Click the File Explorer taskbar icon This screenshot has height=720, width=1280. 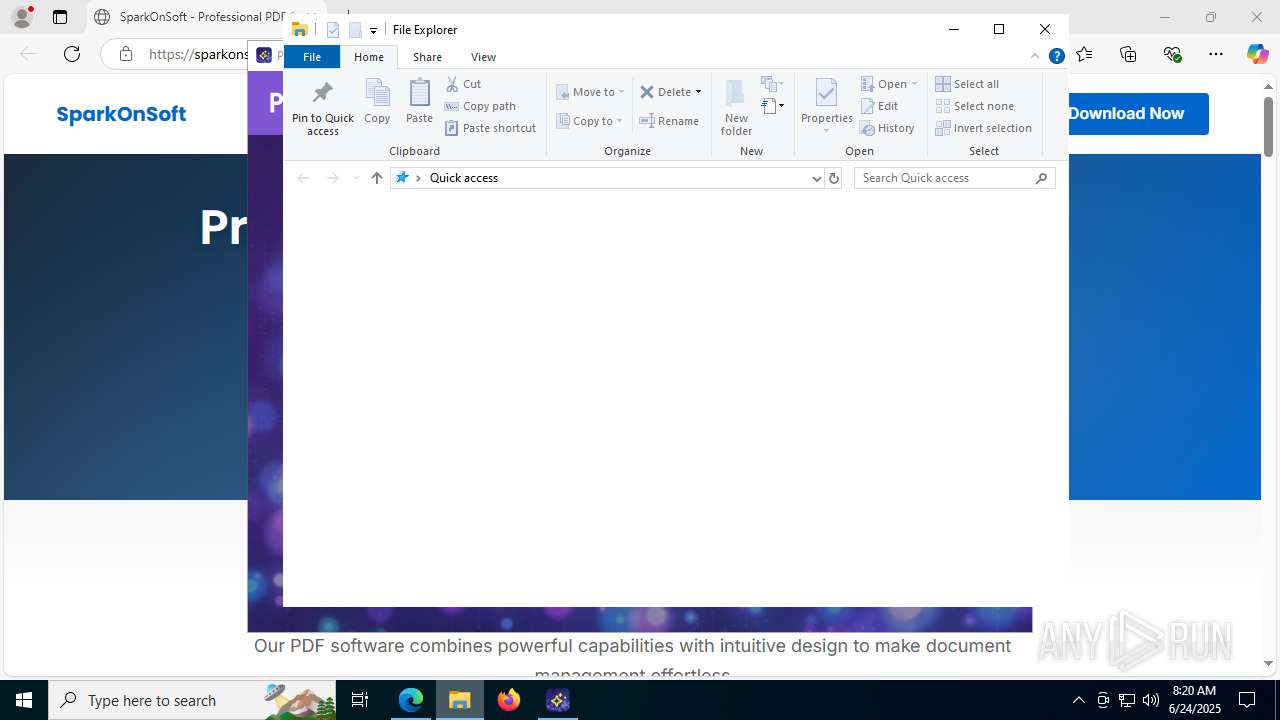click(460, 700)
